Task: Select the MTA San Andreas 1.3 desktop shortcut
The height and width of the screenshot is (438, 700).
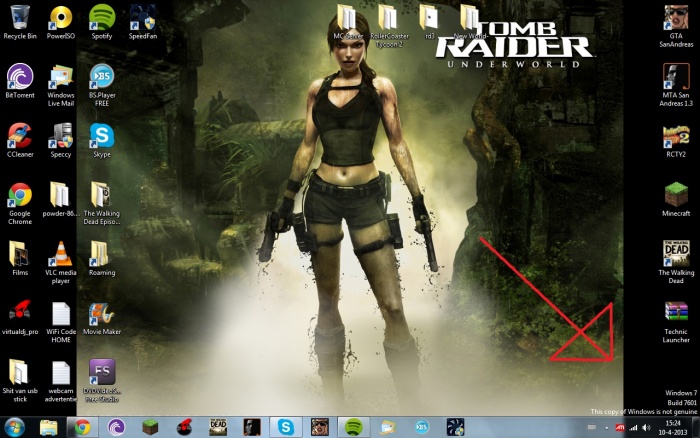Action: point(676,85)
